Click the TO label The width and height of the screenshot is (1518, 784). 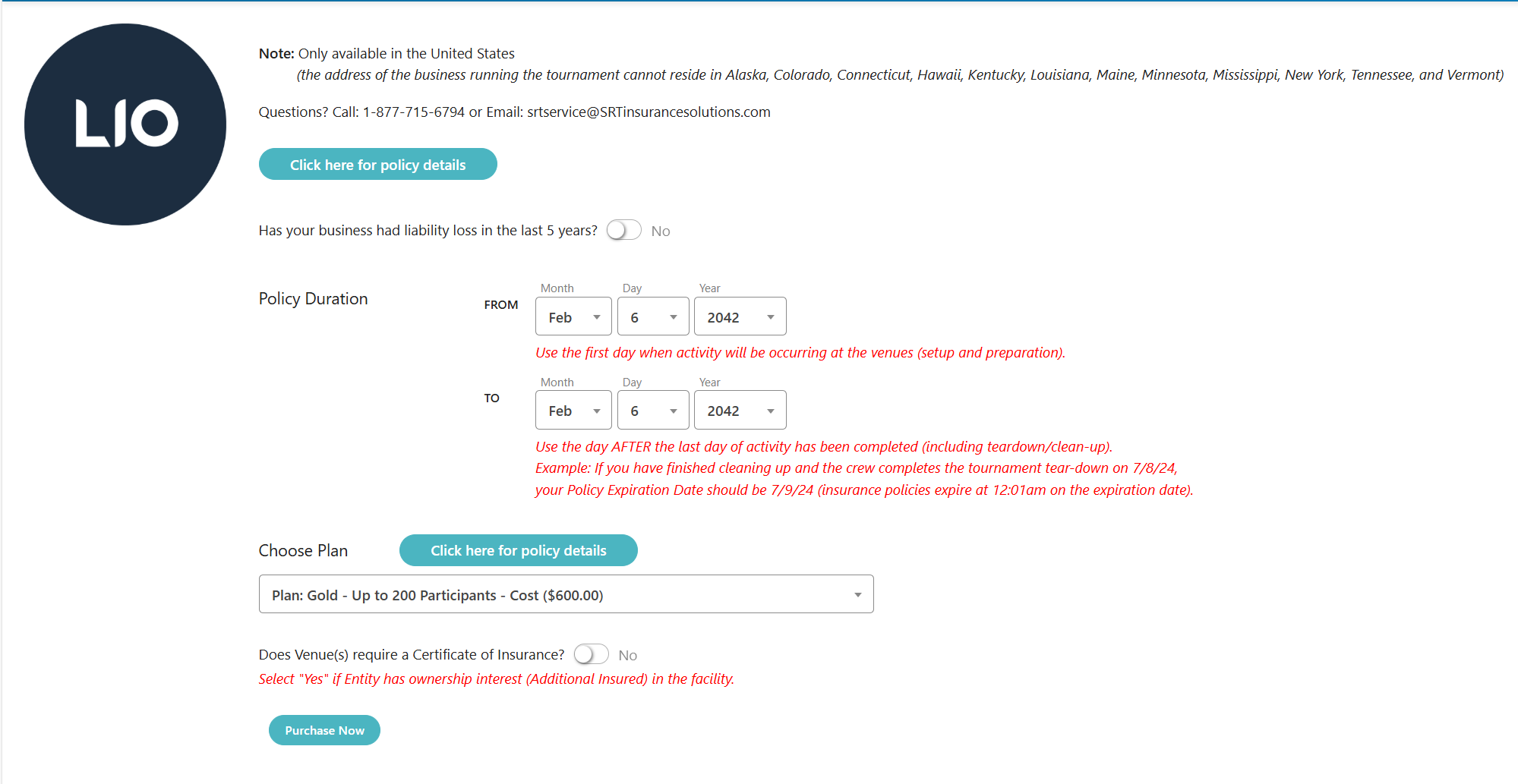pyautogui.click(x=492, y=398)
